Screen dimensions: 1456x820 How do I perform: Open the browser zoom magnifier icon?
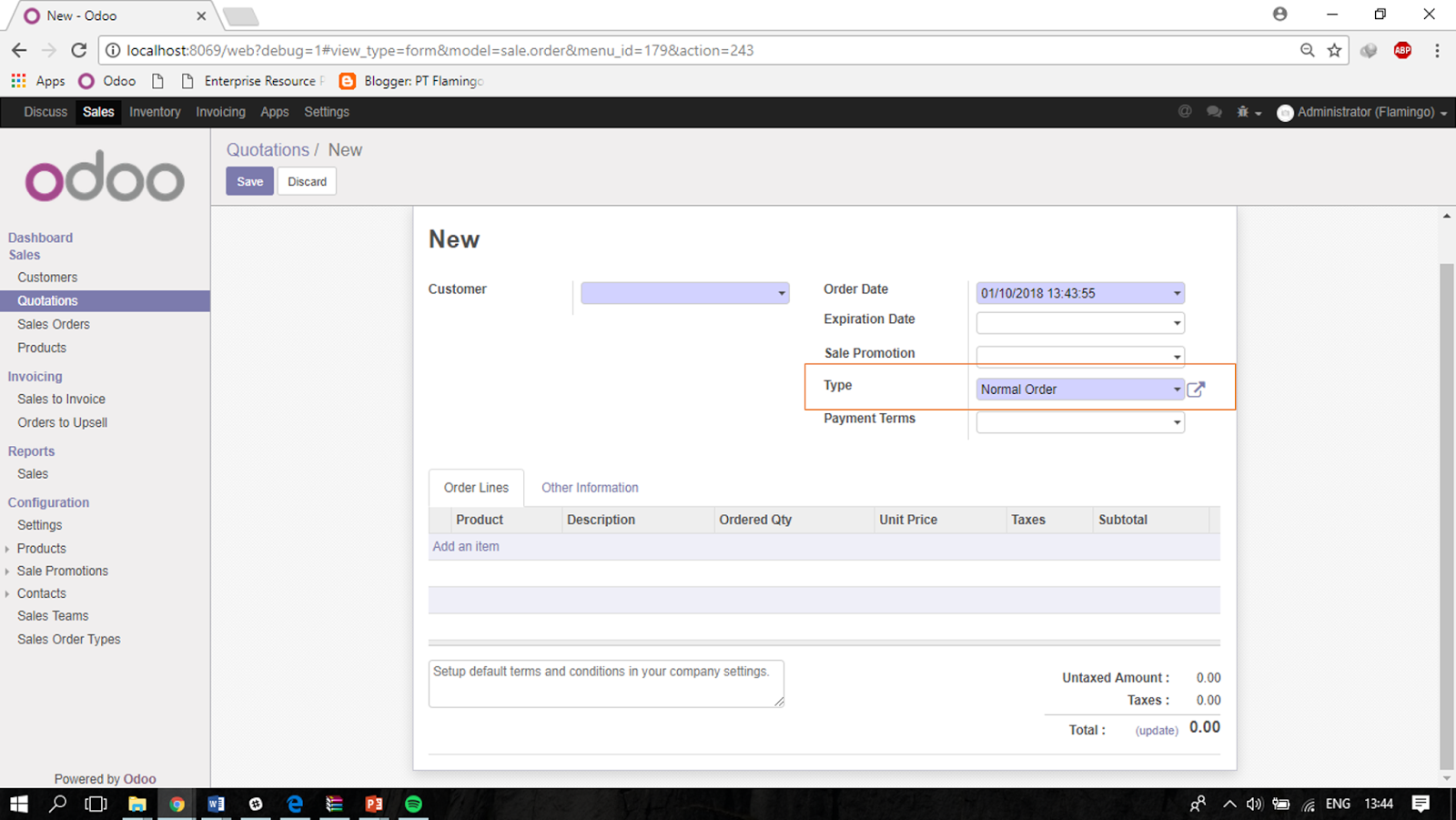coord(1307,50)
